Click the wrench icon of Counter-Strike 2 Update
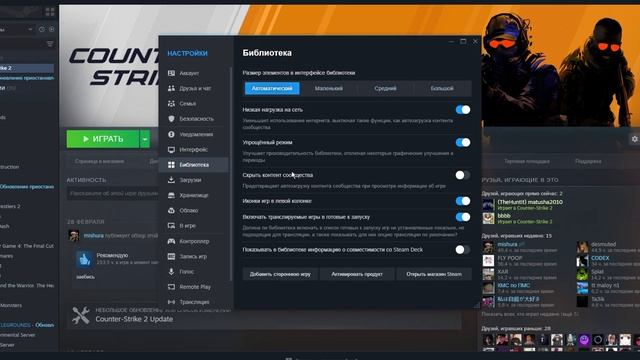 (x=80, y=316)
